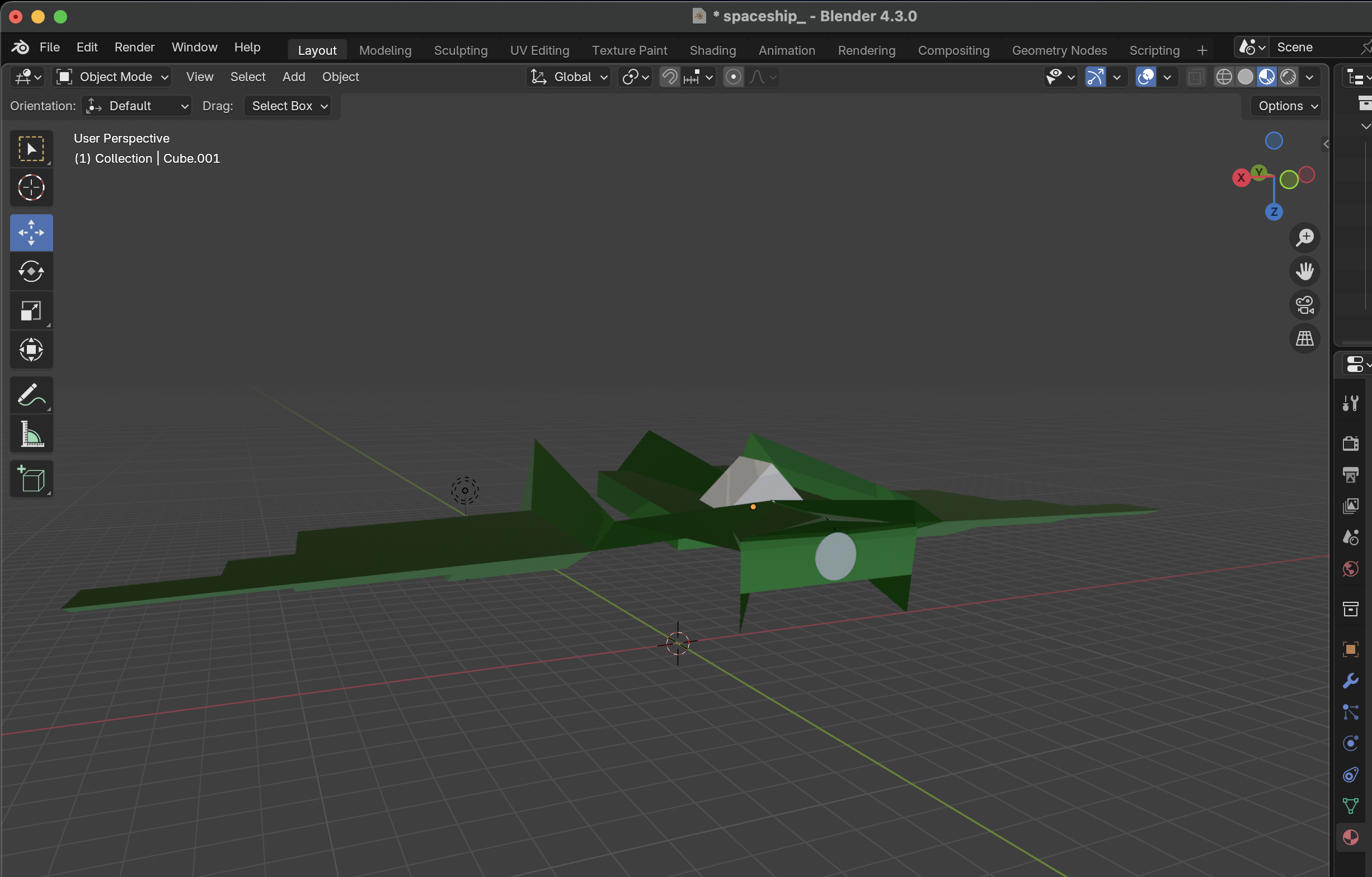Viewport: 1372px width, 877px height.
Task: Open the viewport Select menu
Action: coord(248,77)
